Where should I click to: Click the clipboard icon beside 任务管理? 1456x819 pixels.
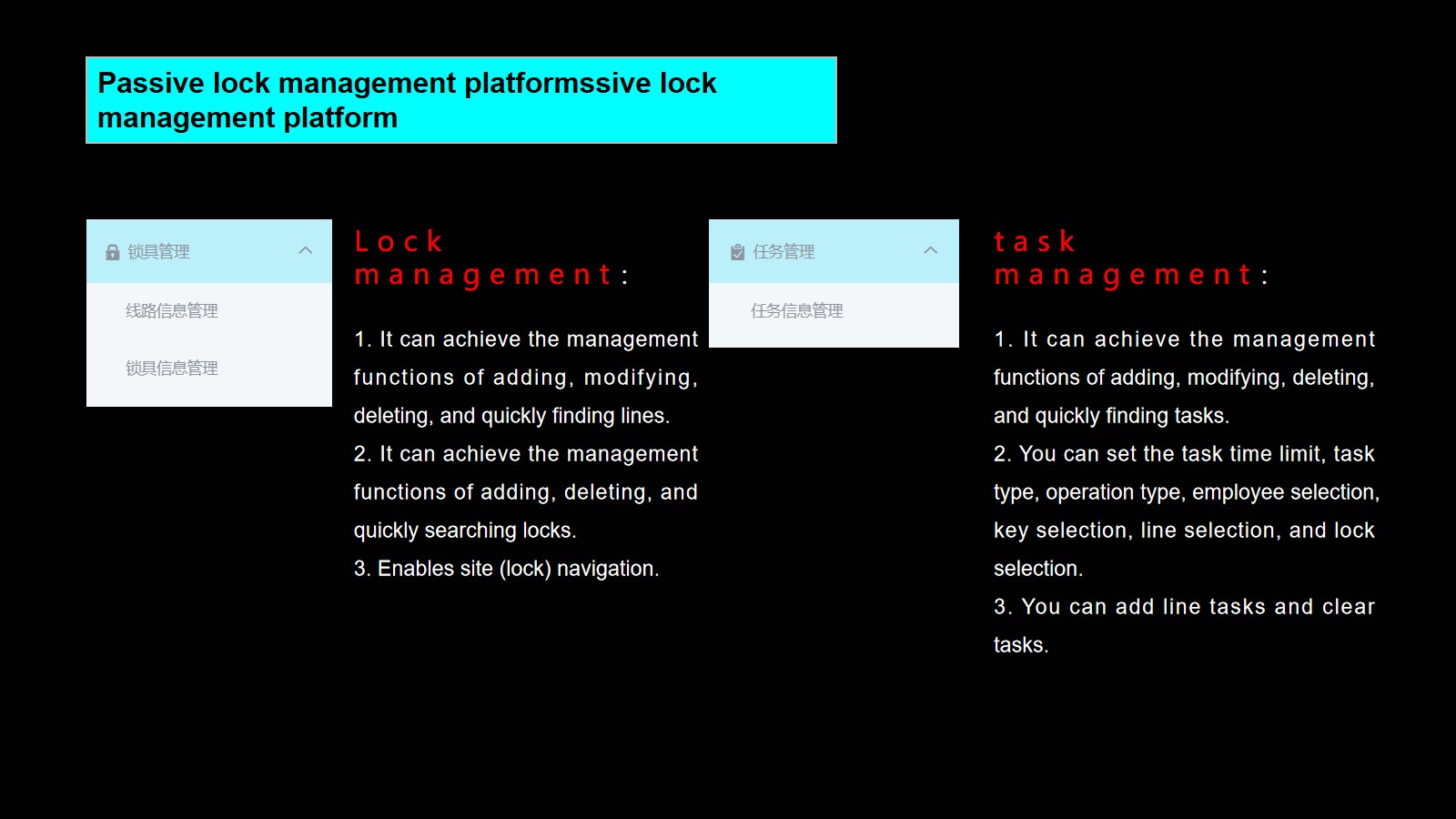pos(738,252)
